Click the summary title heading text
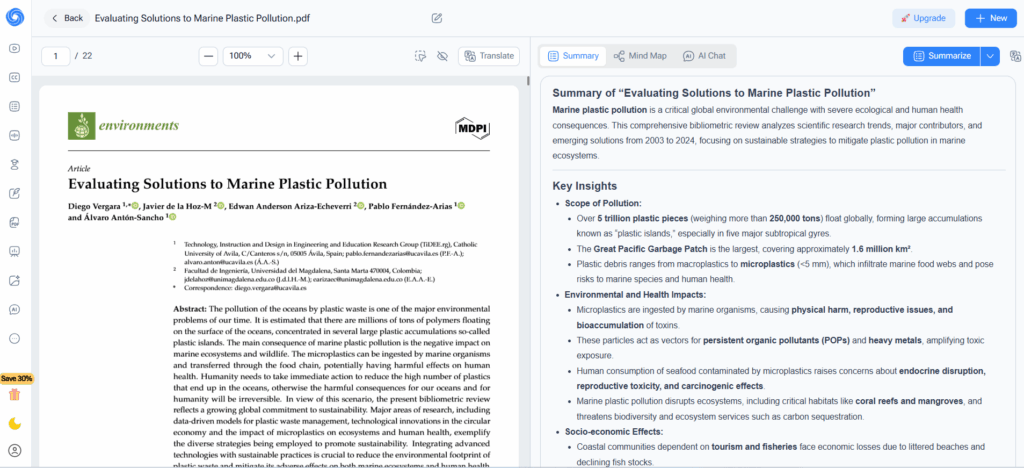The image size is (1024, 468). (x=714, y=93)
